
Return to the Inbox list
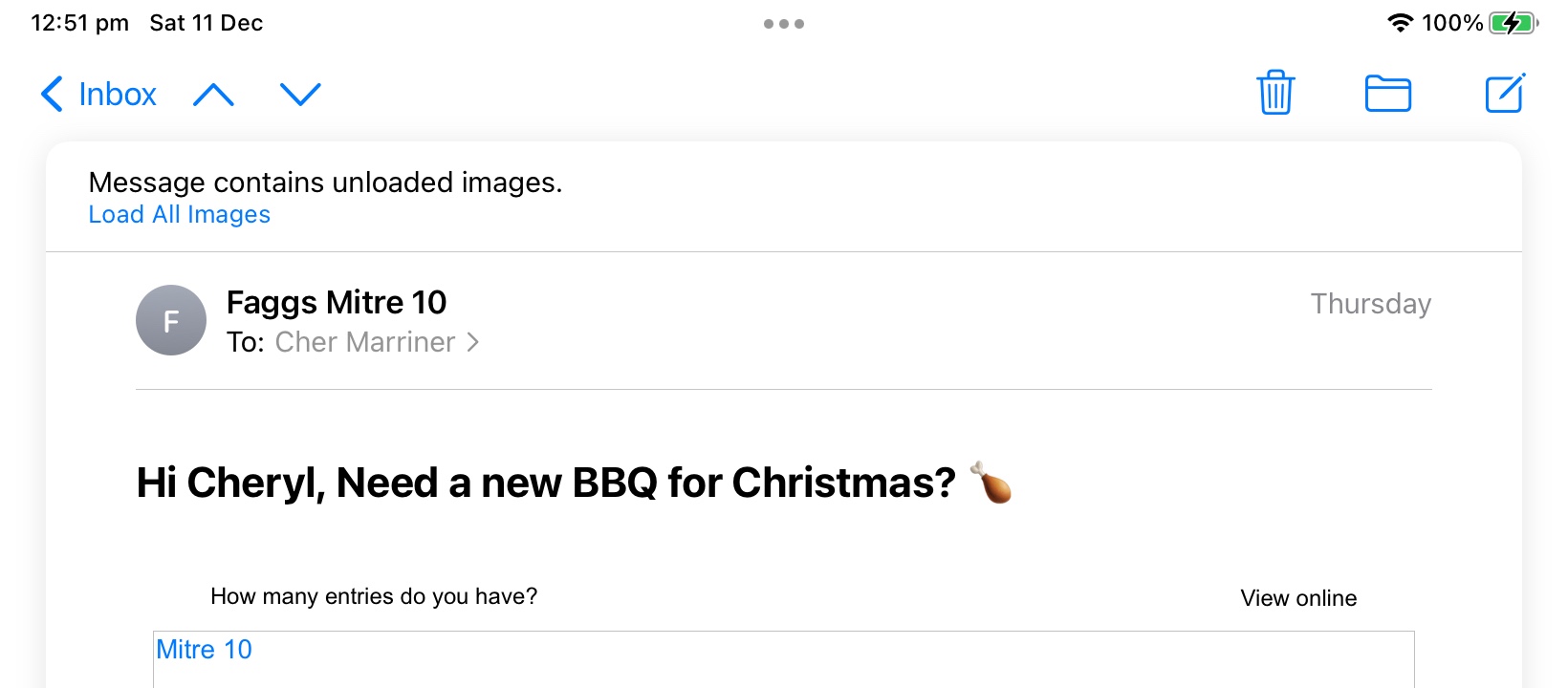click(117, 94)
